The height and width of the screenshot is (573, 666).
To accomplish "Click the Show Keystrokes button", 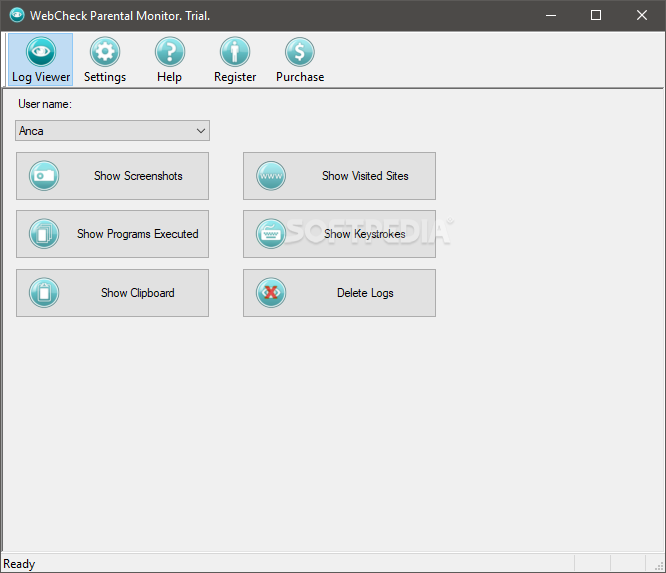I will 339,234.
